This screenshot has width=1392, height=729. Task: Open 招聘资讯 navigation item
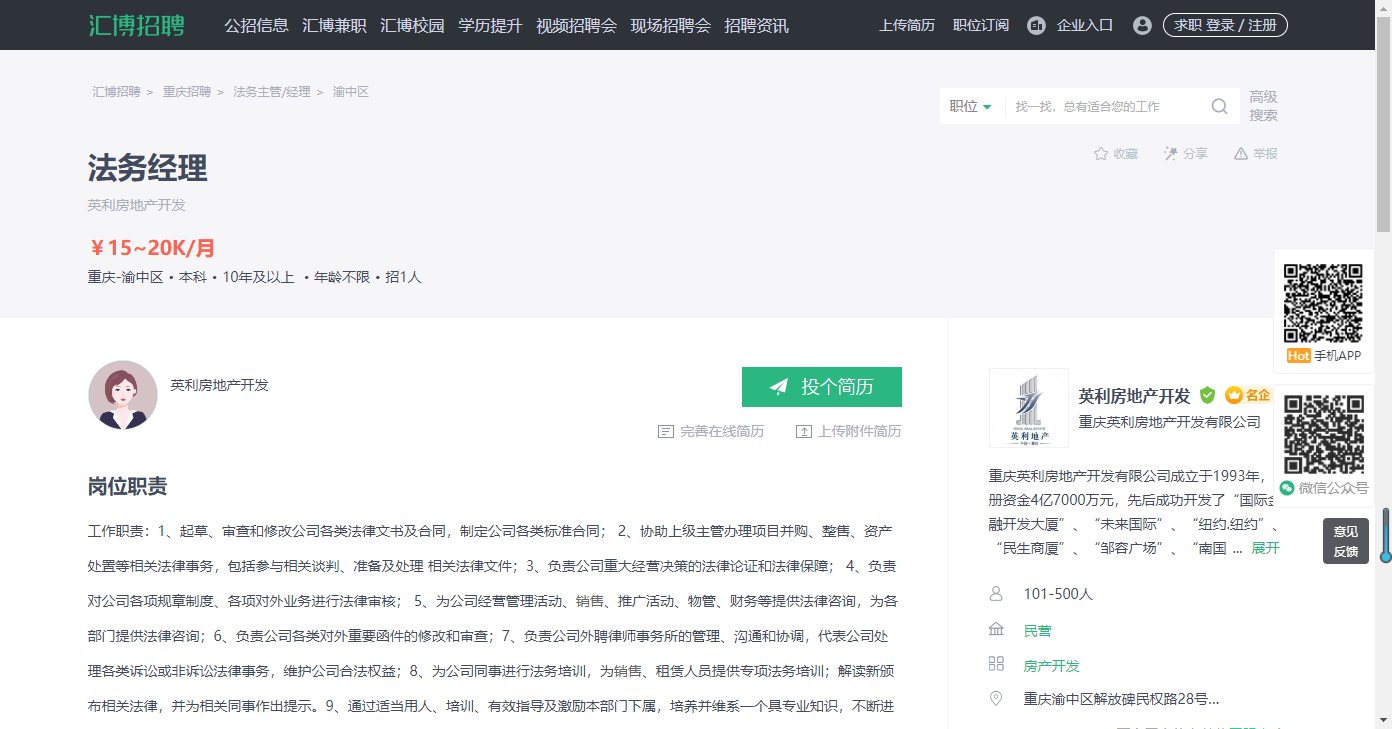(756, 25)
